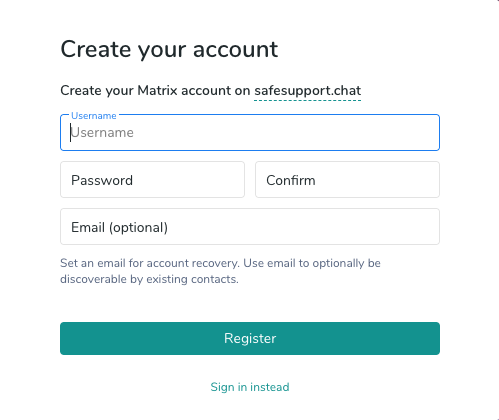The width and height of the screenshot is (499, 420).
Task: Click the 'Email (optional)' placeholder text
Action: click(119, 228)
